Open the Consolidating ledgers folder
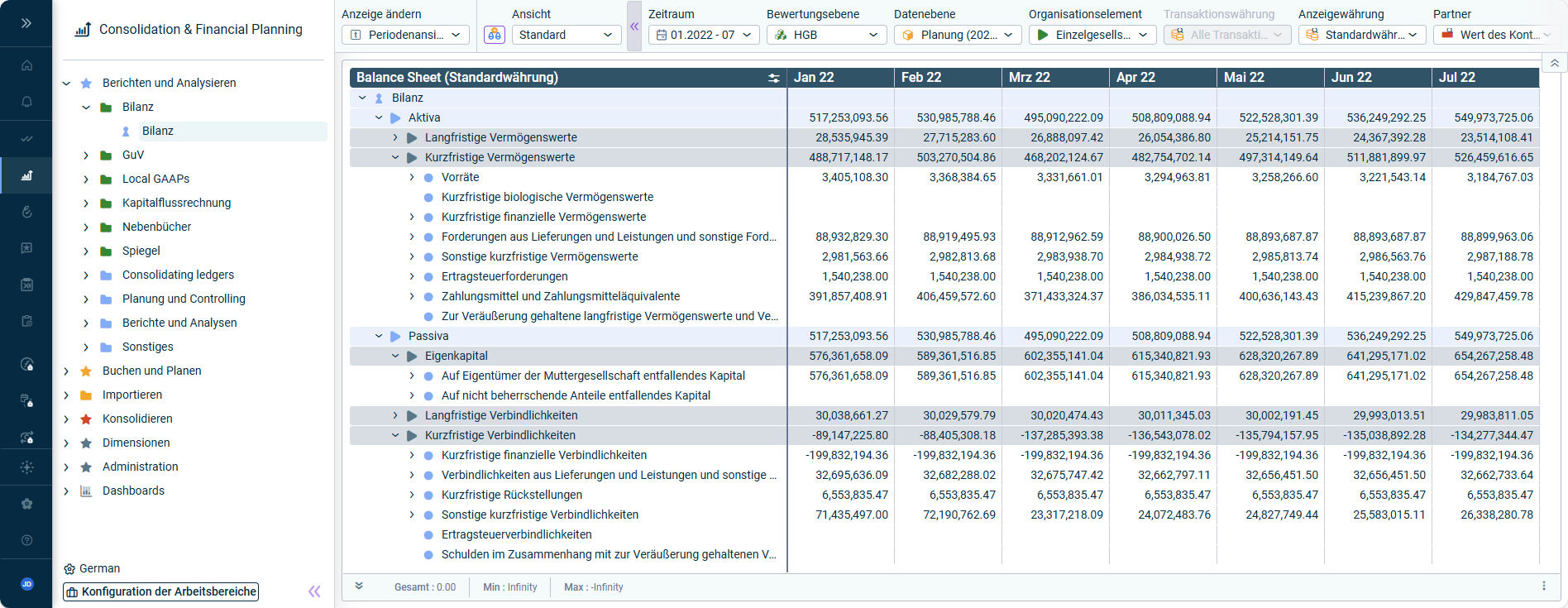This screenshot has height=608, width=1568. [178, 275]
